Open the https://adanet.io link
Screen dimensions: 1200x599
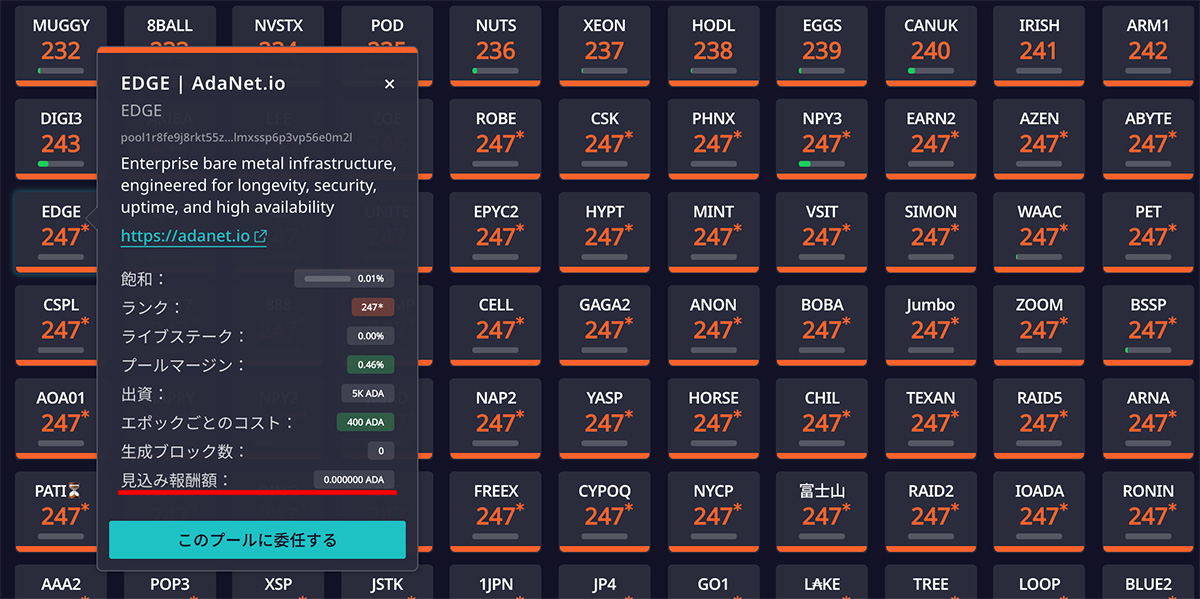[194, 237]
